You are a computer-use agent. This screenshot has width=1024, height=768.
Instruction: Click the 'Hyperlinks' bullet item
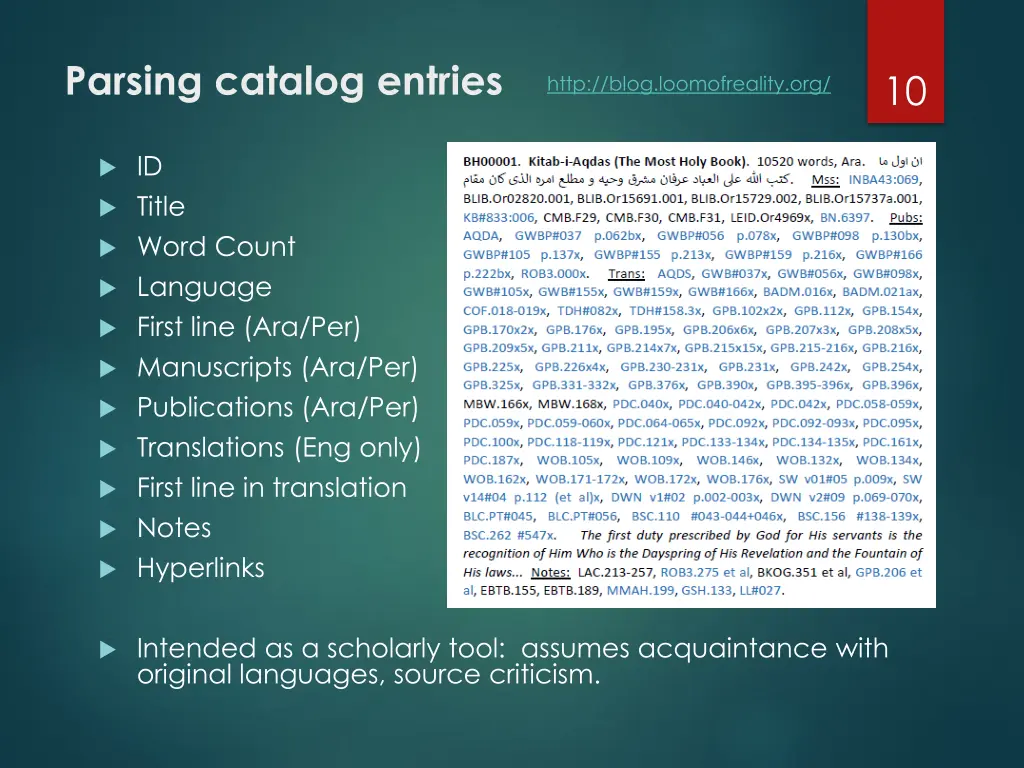click(200, 568)
